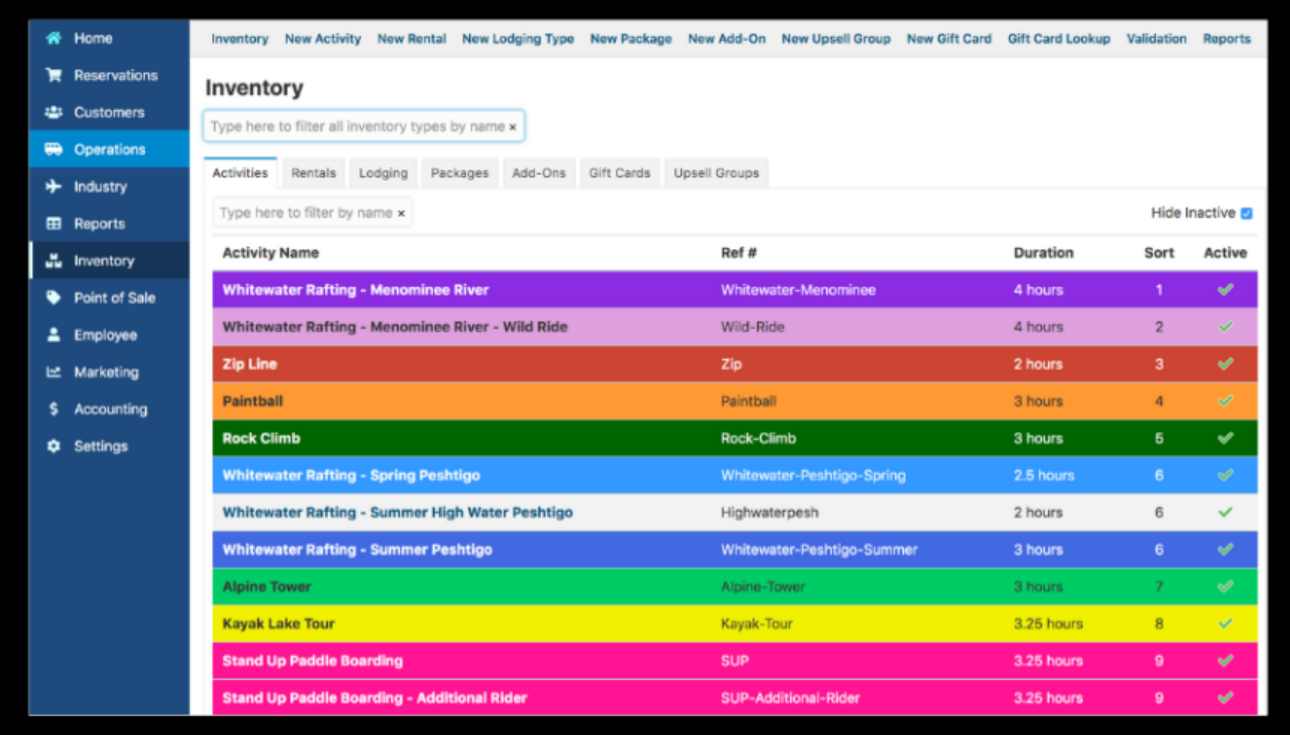
Task: Click the Customers people icon
Action: [53, 112]
